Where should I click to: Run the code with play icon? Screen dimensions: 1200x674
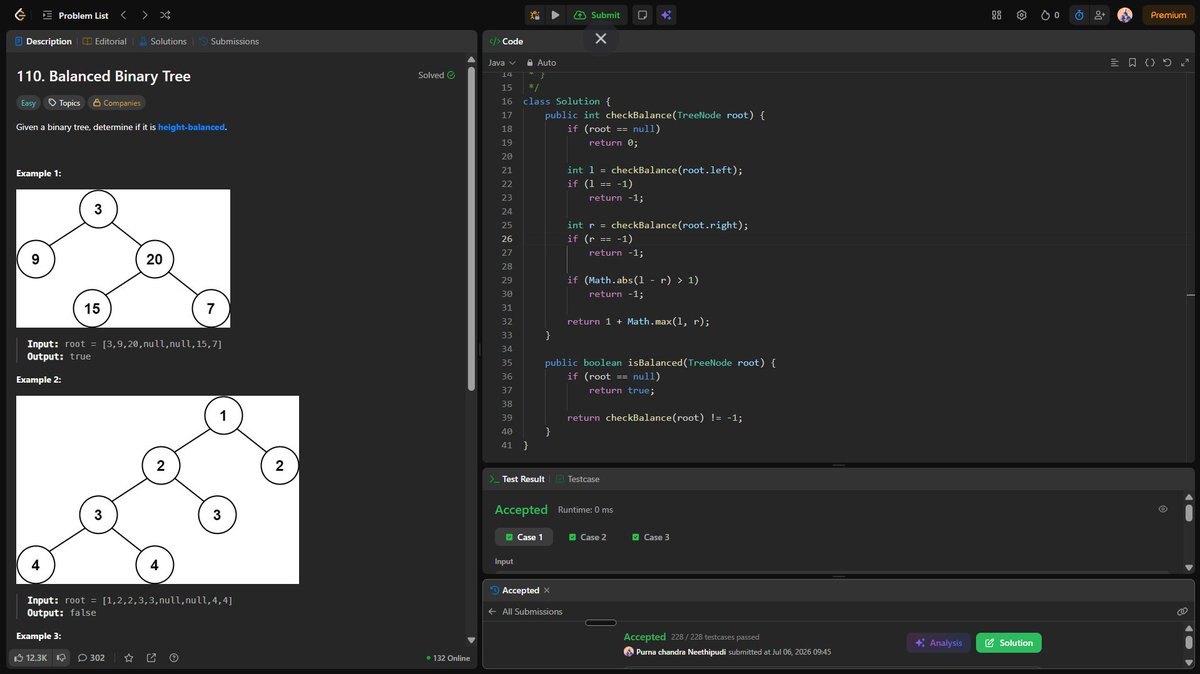(x=555, y=15)
